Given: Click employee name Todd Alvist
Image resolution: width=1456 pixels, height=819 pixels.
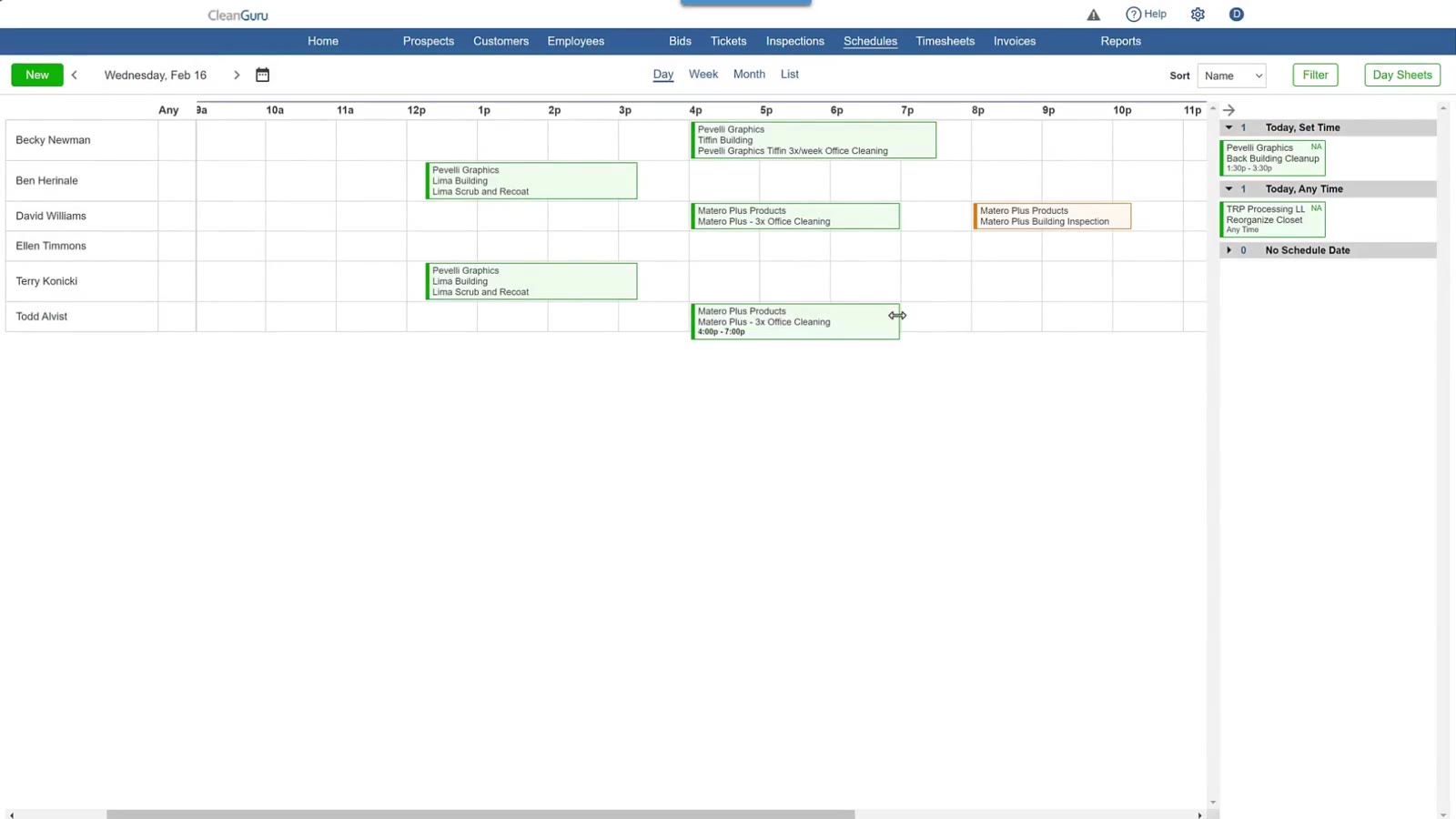Looking at the screenshot, I should (x=42, y=317).
